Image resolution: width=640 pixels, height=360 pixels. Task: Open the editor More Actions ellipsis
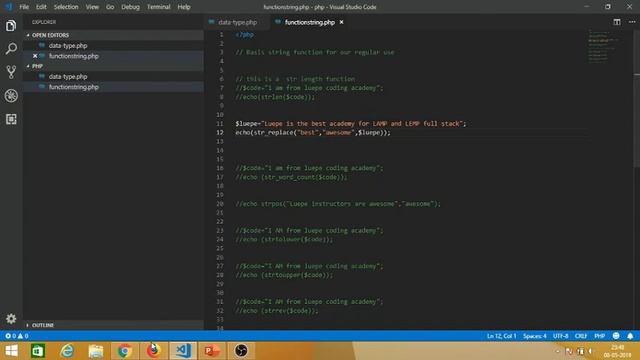[x=632, y=22]
